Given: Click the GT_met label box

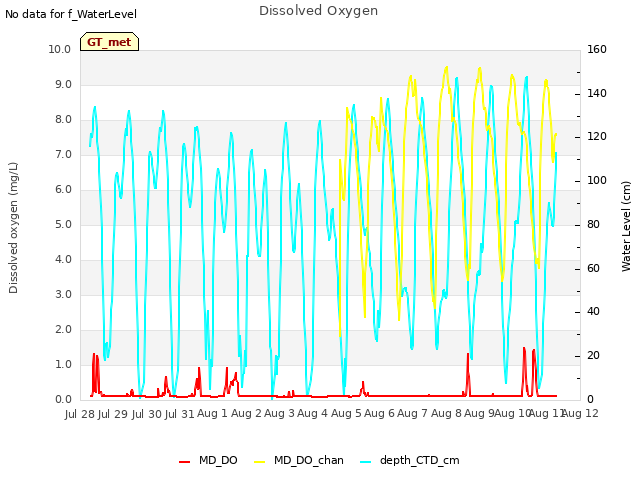Looking at the screenshot, I should [109, 42].
